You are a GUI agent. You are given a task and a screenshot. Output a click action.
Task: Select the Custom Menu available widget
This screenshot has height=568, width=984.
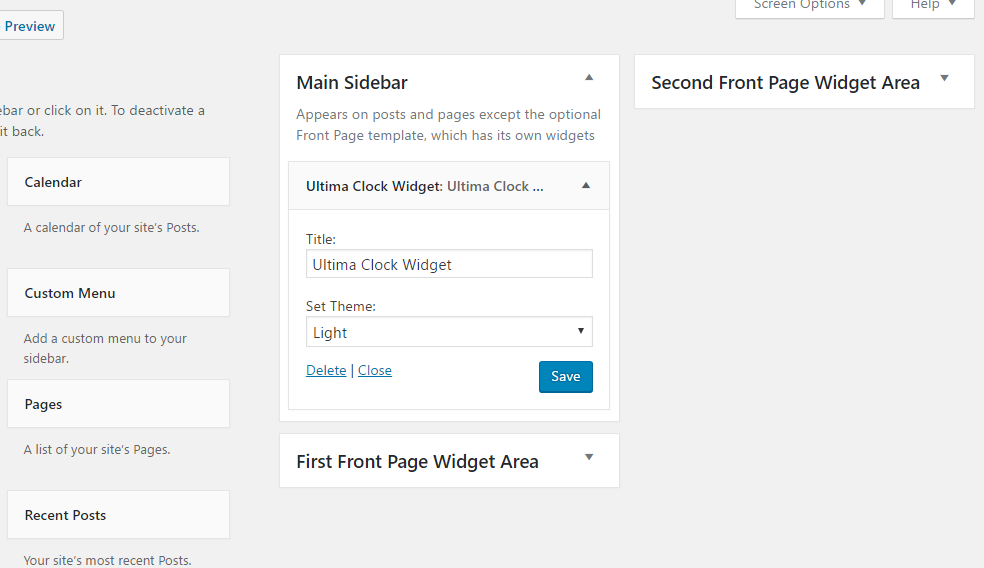point(119,293)
